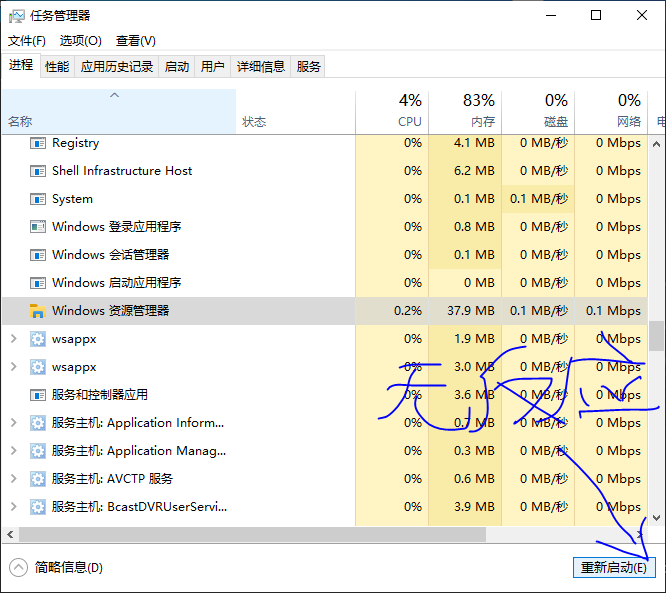Click the 服务和控制器应用 icon
This screenshot has width=666, height=593.
coord(38,395)
